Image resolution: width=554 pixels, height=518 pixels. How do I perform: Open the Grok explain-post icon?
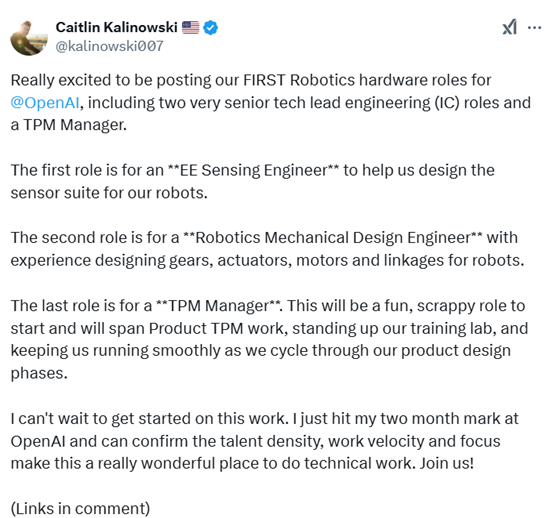509,27
